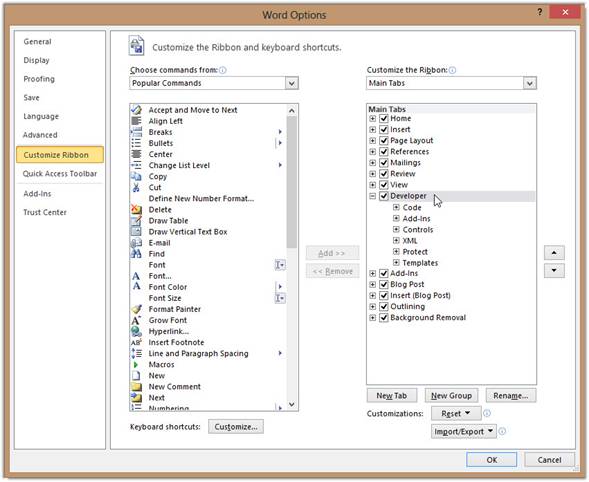
Task: Click the Line and Paragraph Spacing icon
Action: pyautogui.click(x=136, y=353)
